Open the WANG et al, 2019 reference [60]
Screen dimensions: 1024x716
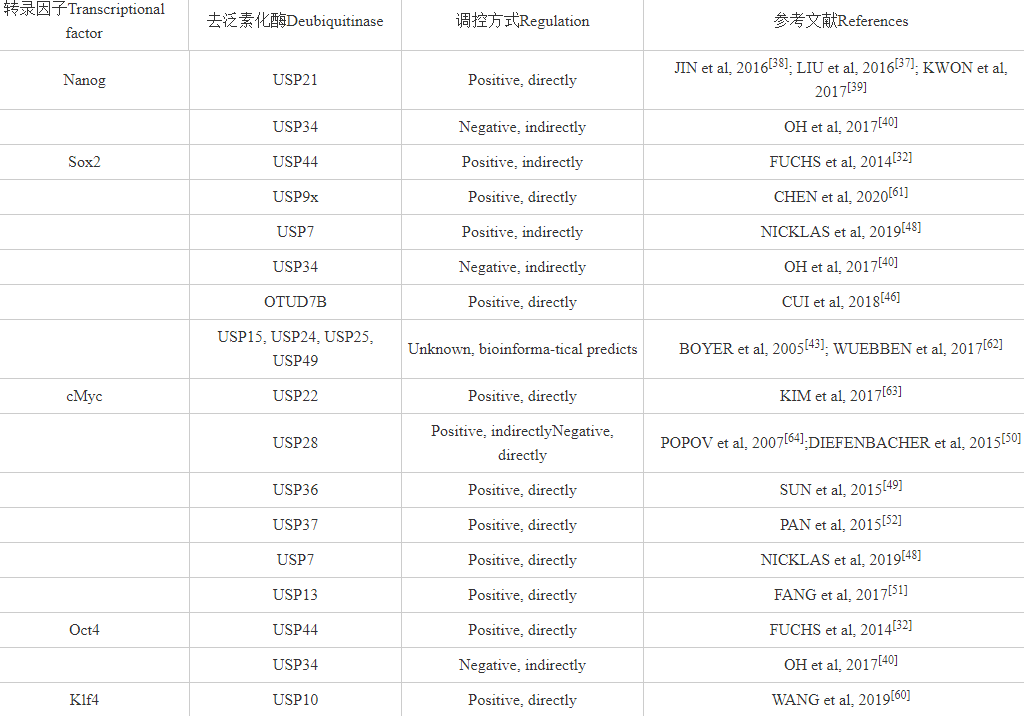pyautogui.click(x=840, y=698)
